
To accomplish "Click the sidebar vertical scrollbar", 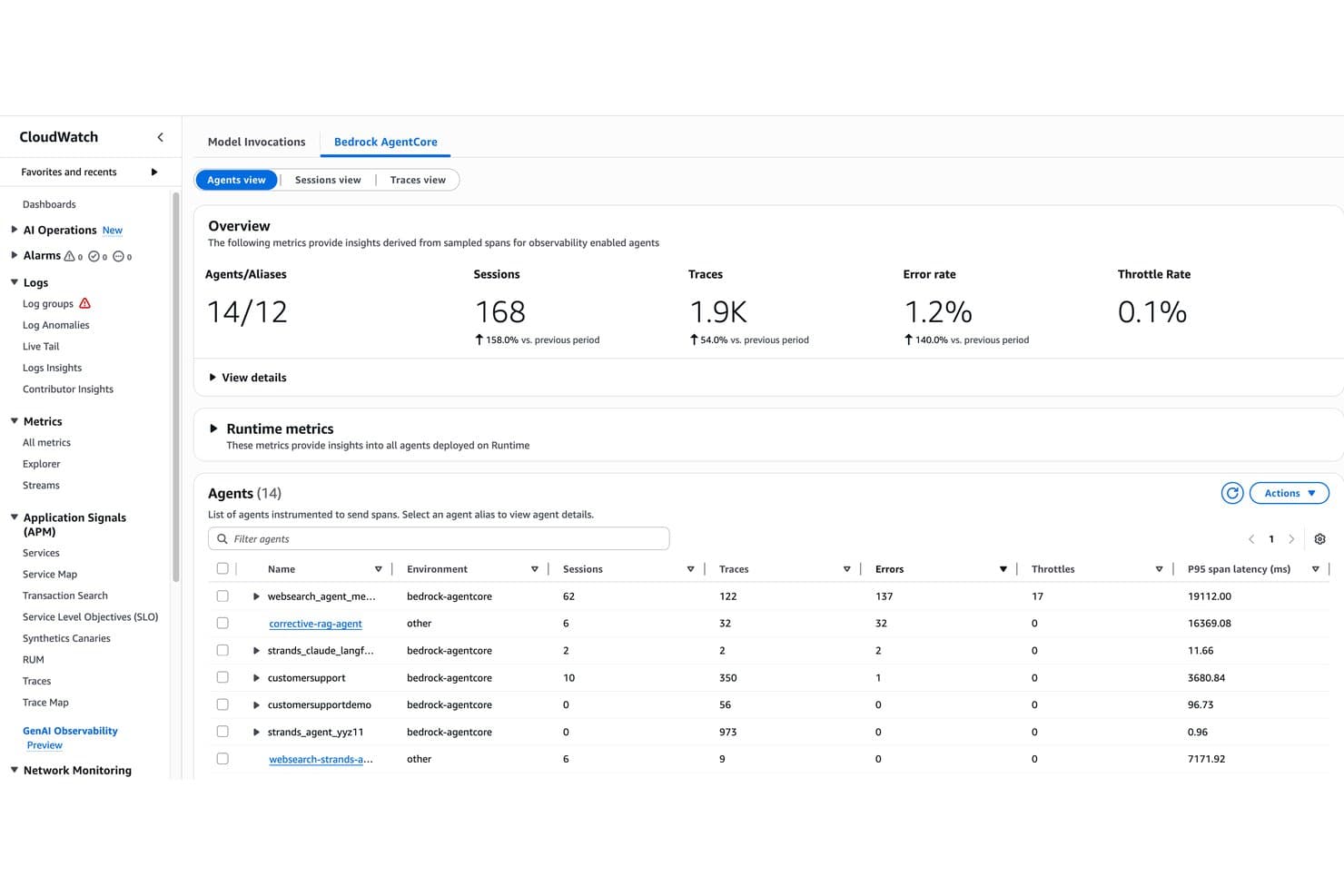I will (175, 387).
